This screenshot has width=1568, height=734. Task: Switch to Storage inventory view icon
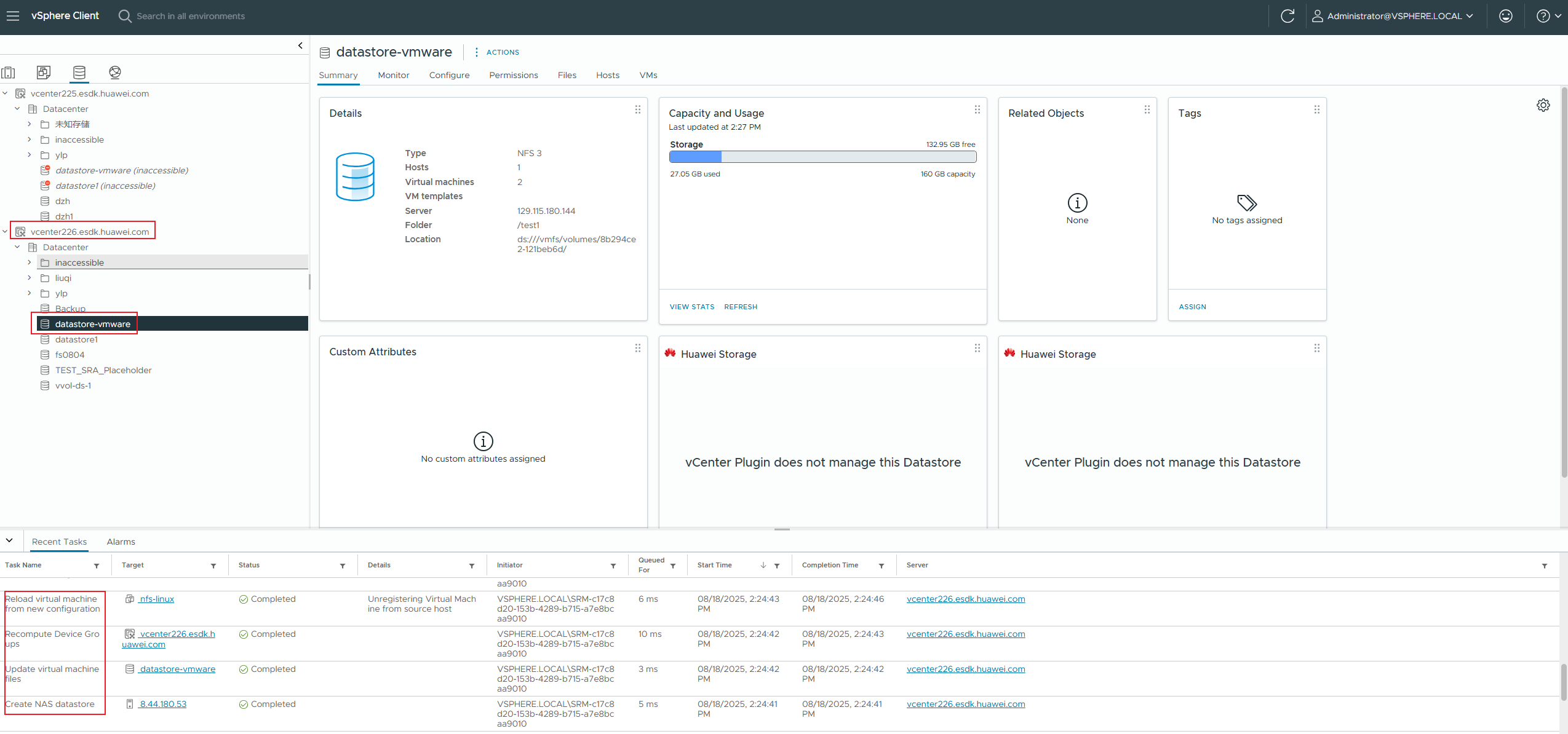click(79, 73)
